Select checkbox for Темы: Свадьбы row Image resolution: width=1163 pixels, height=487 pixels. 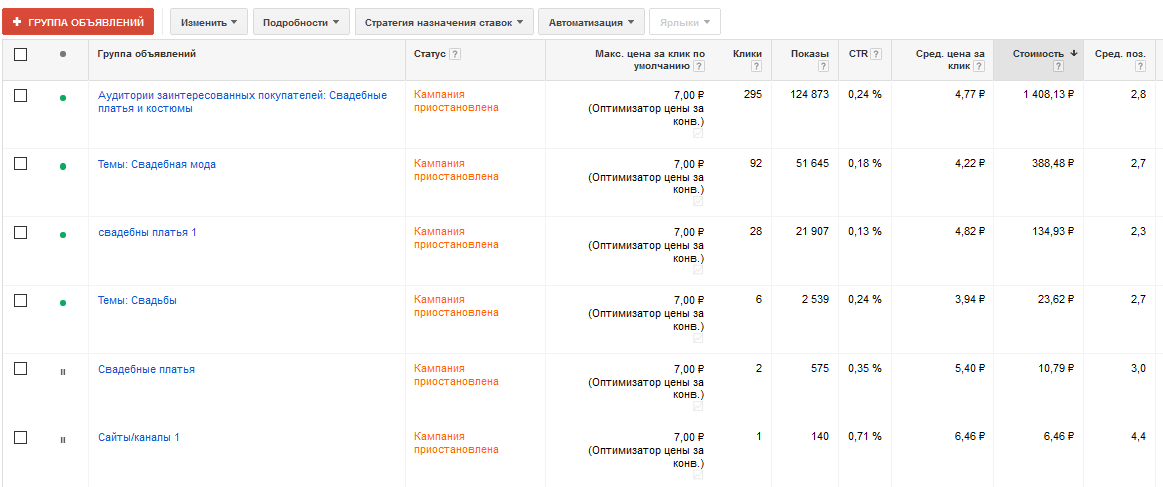[21, 300]
